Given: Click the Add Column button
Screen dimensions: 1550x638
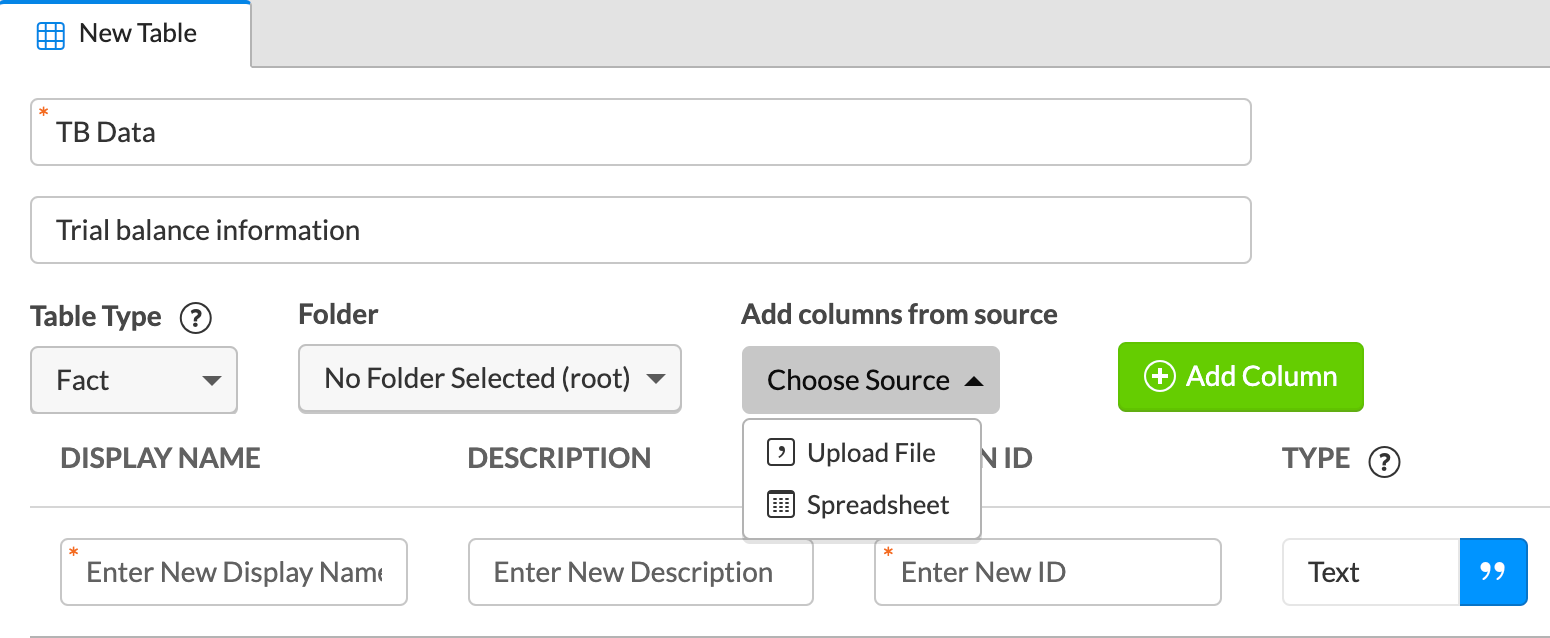Looking at the screenshot, I should 1240,377.
